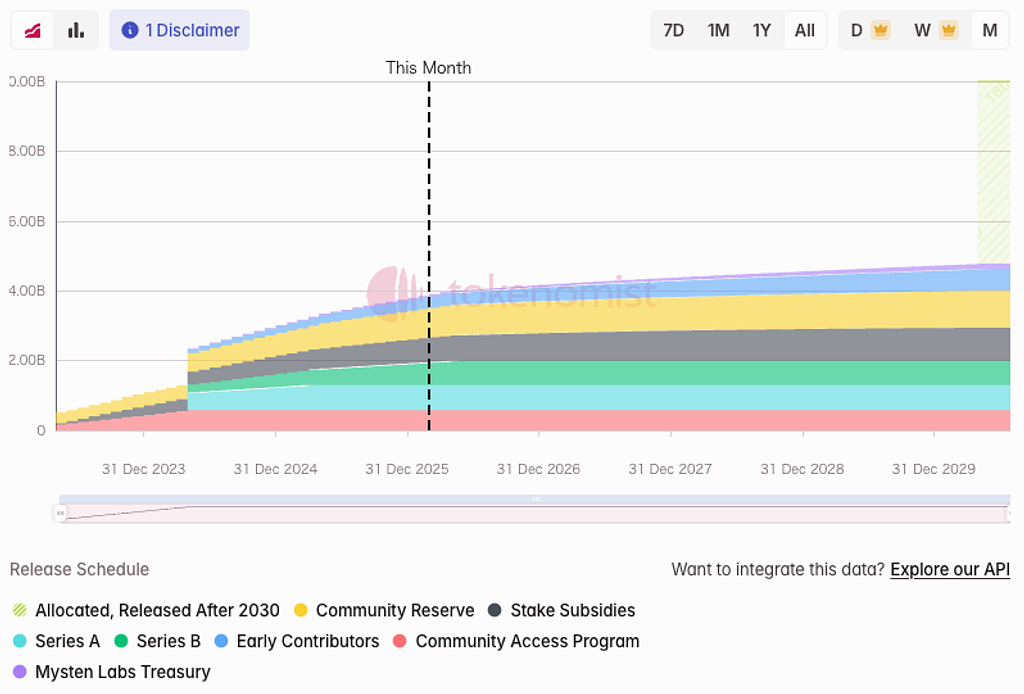The width and height of the screenshot is (1024, 694).
Task: Toggle the Series B legend dot
Action: 122,641
